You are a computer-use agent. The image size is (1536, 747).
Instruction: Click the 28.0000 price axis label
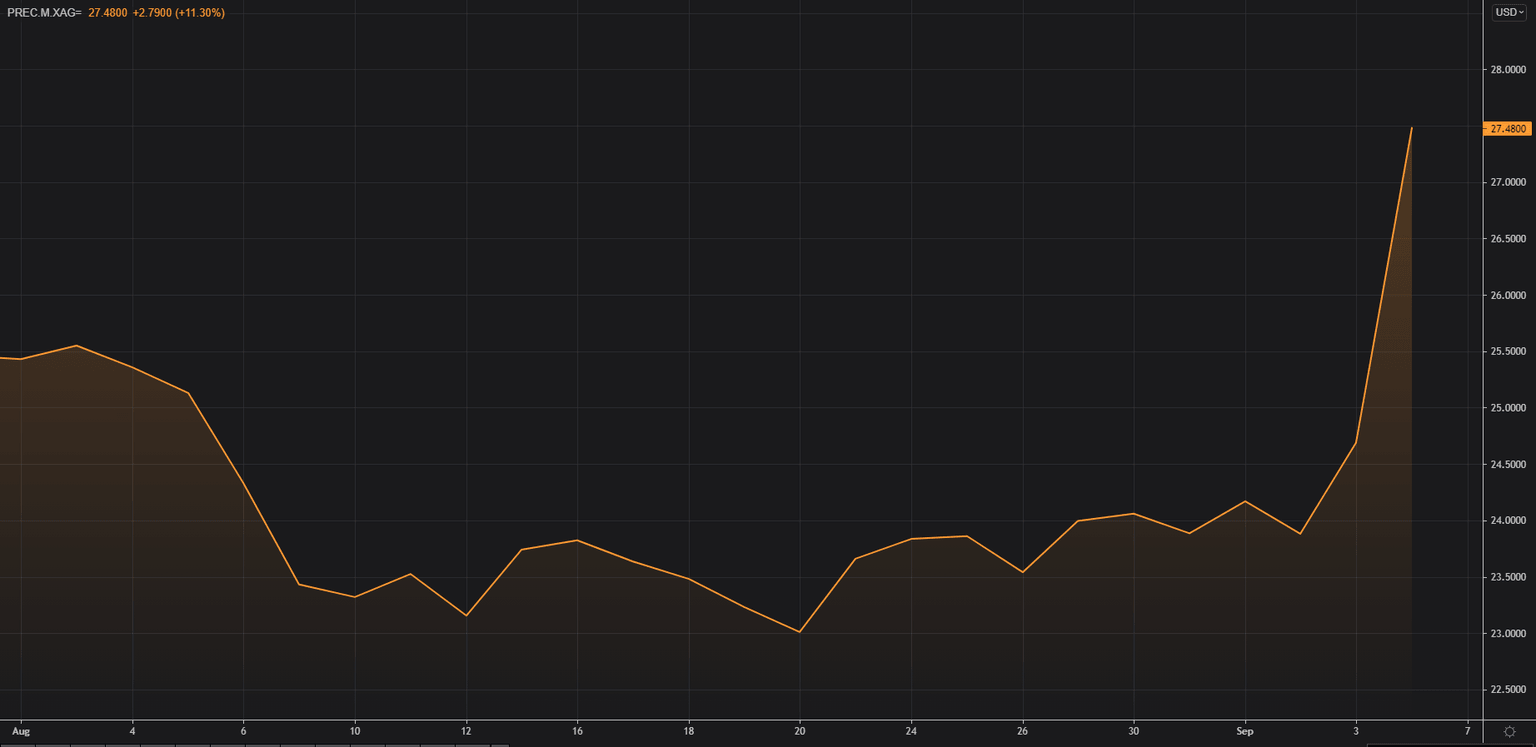[x=1508, y=70]
